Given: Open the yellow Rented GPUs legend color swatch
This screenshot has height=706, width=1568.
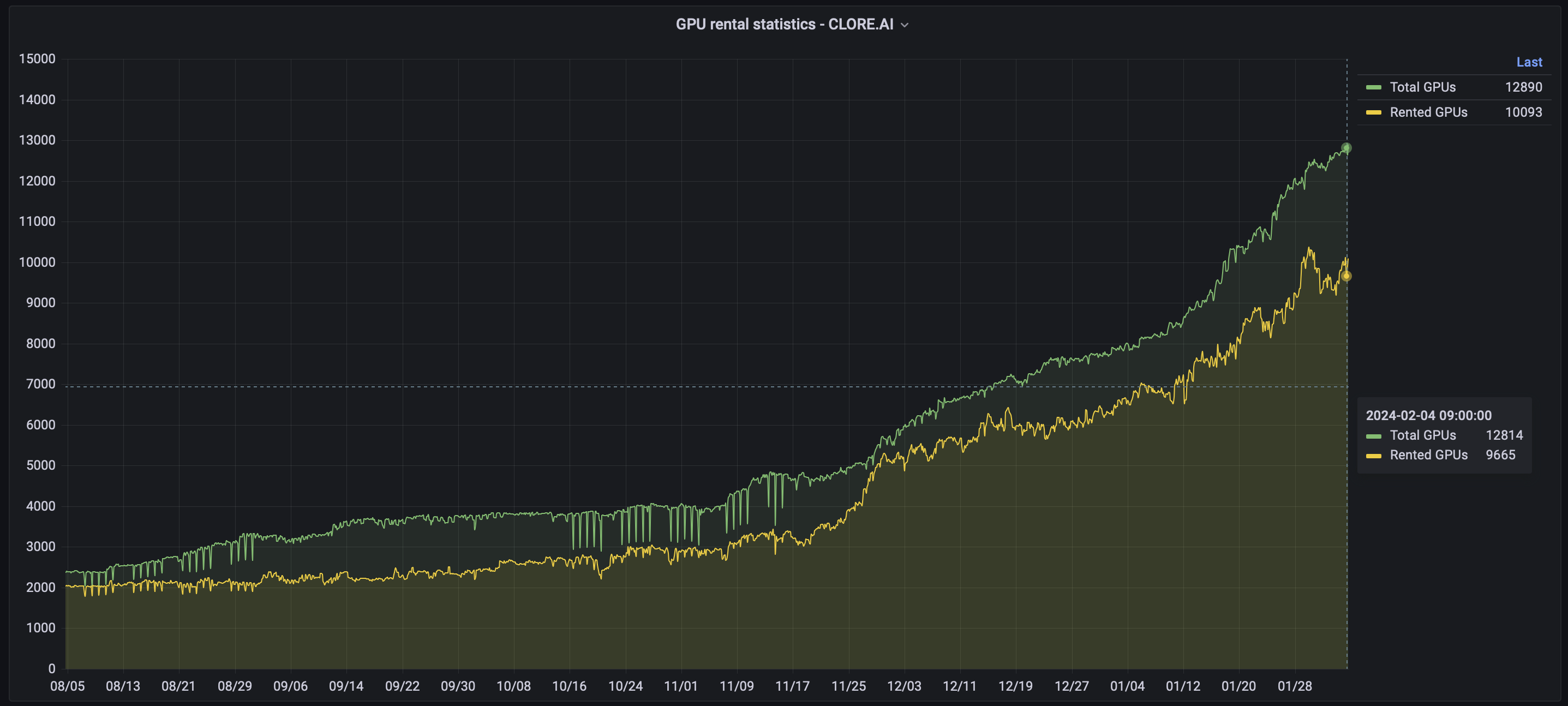Looking at the screenshot, I should click(1373, 112).
